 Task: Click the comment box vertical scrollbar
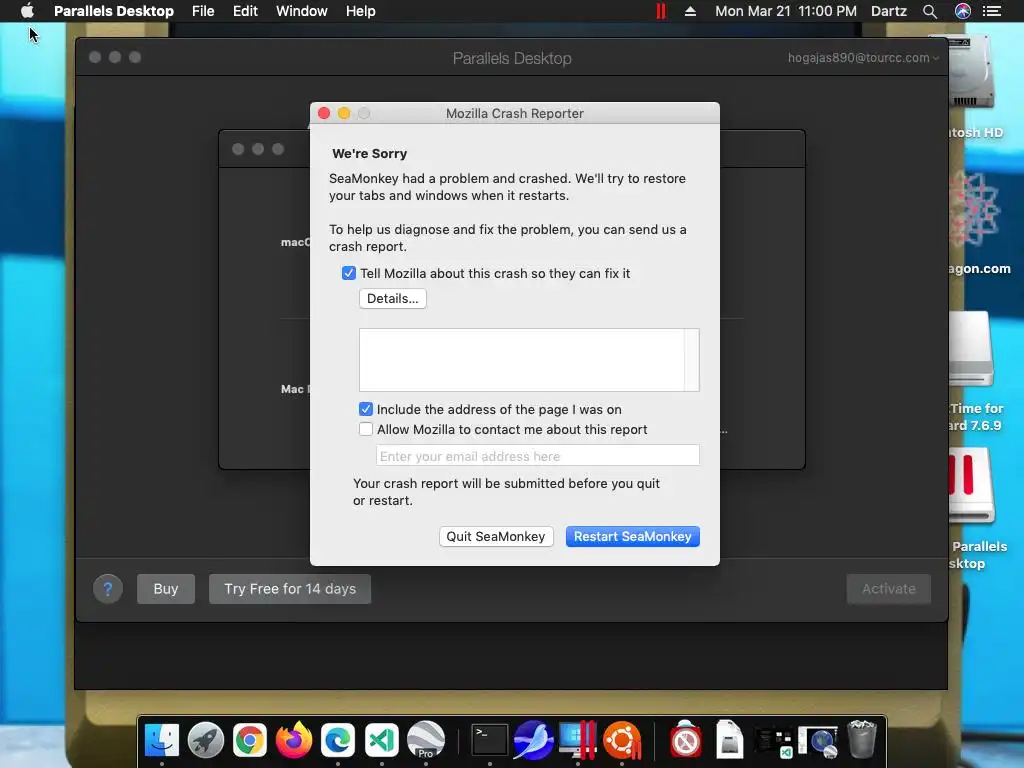point(692,360)
